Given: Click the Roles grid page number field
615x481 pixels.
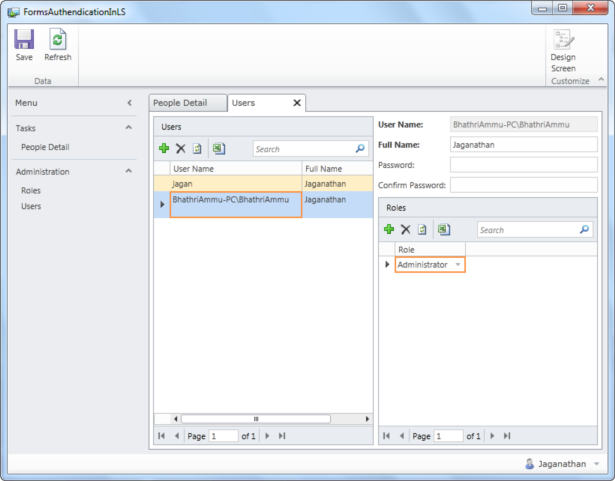Looking at the screenshot, I should (x=449, y=436).
